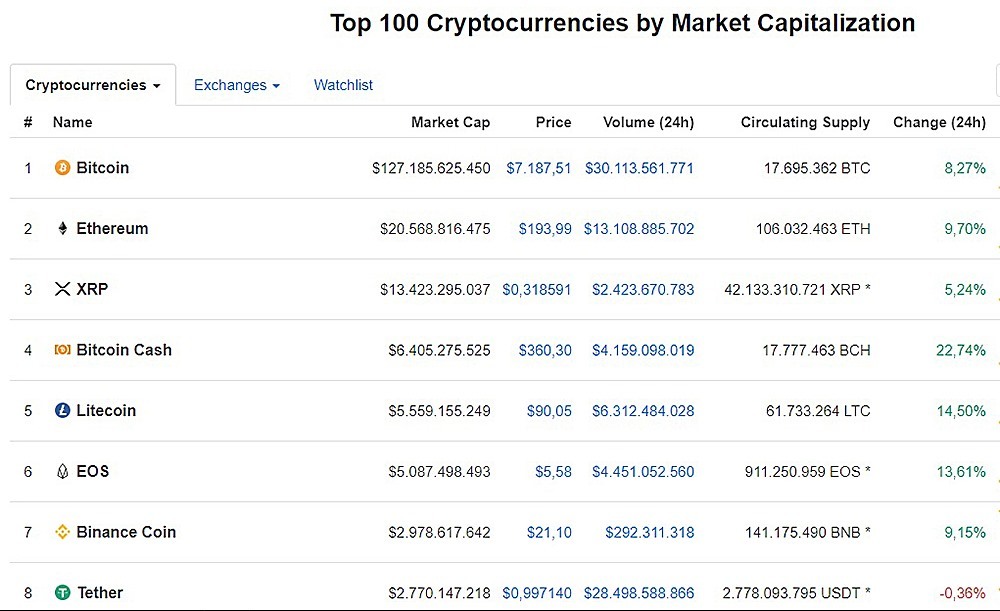Click the XRP logo icon
Screen dimensions: 1000x611
pos(62,289)
